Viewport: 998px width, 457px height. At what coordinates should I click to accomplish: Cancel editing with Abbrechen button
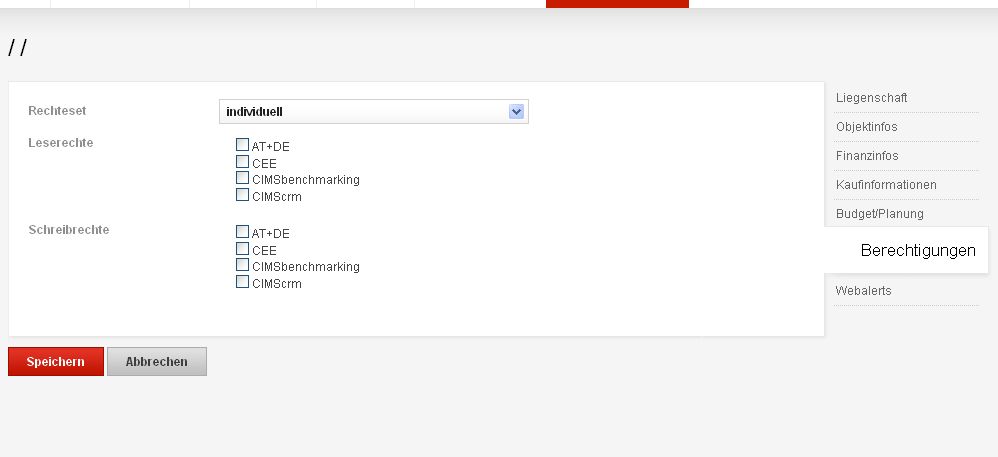coord(157,362)
